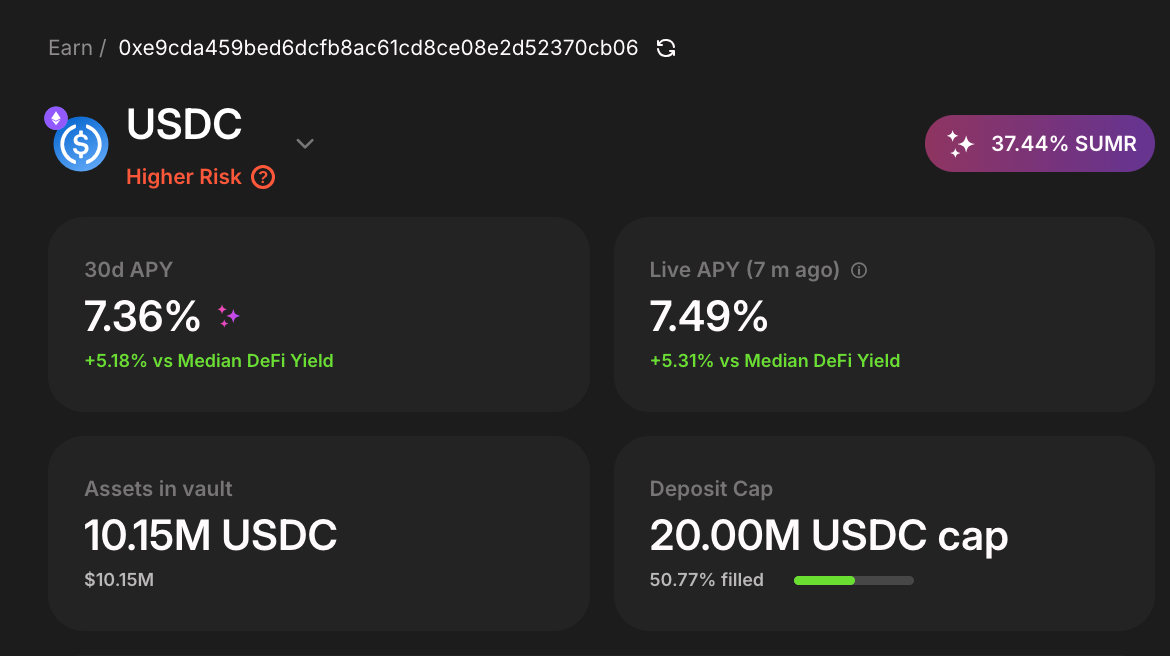Viewport: 1170px width, 656px height.
Task: Click +5.18% vs Median DeFi Yield text
Action: click(209, 360)
